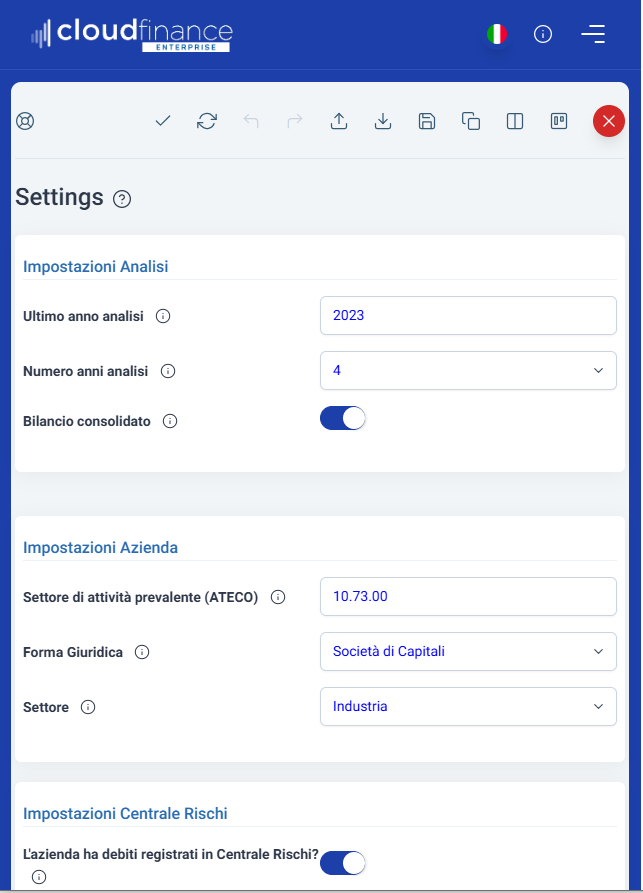Close the panel with red X button
This screenshot has width=643, height=893.
click(x=609, y=121)
